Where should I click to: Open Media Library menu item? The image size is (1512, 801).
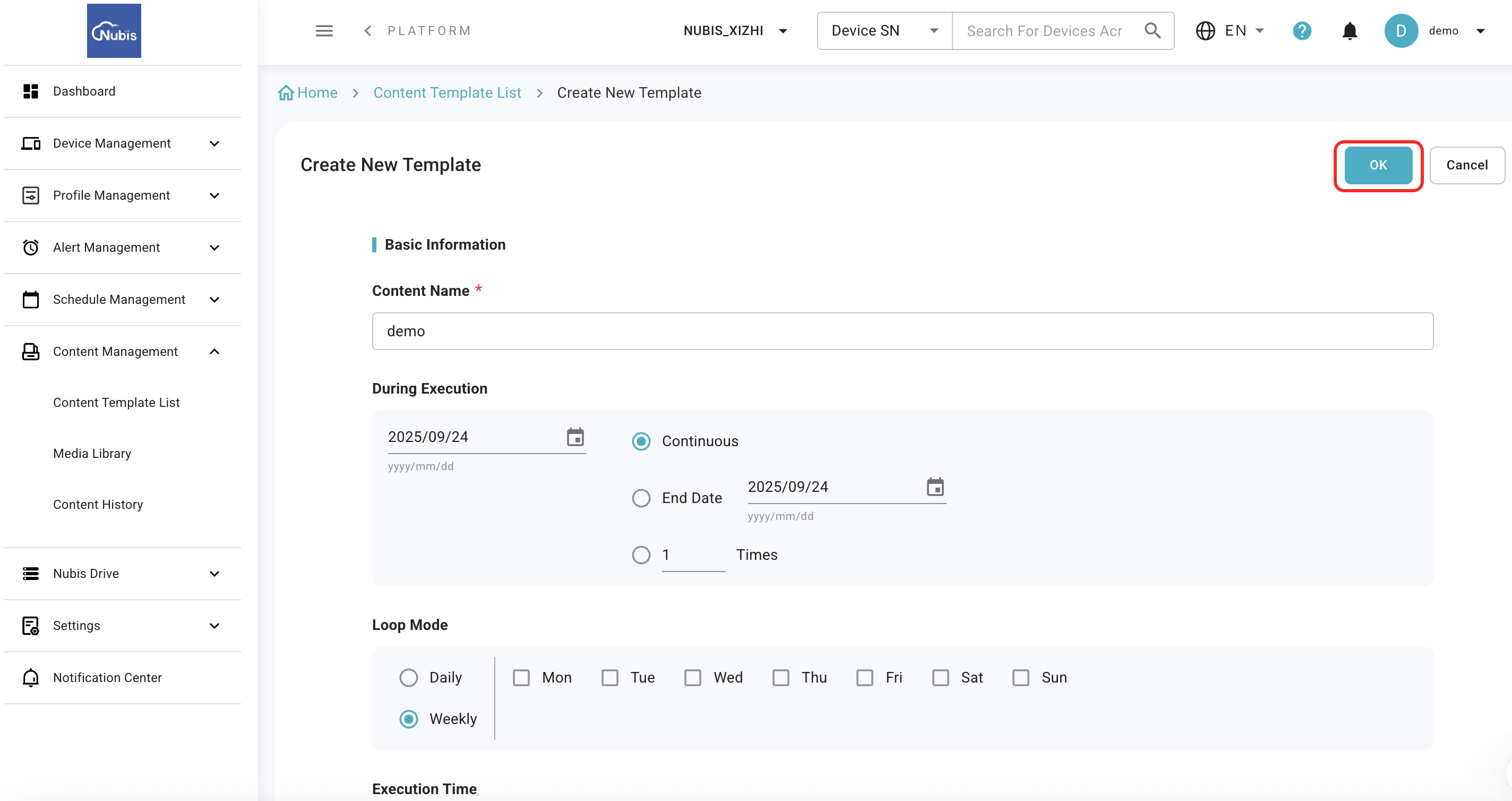click(x=92, y=454)
